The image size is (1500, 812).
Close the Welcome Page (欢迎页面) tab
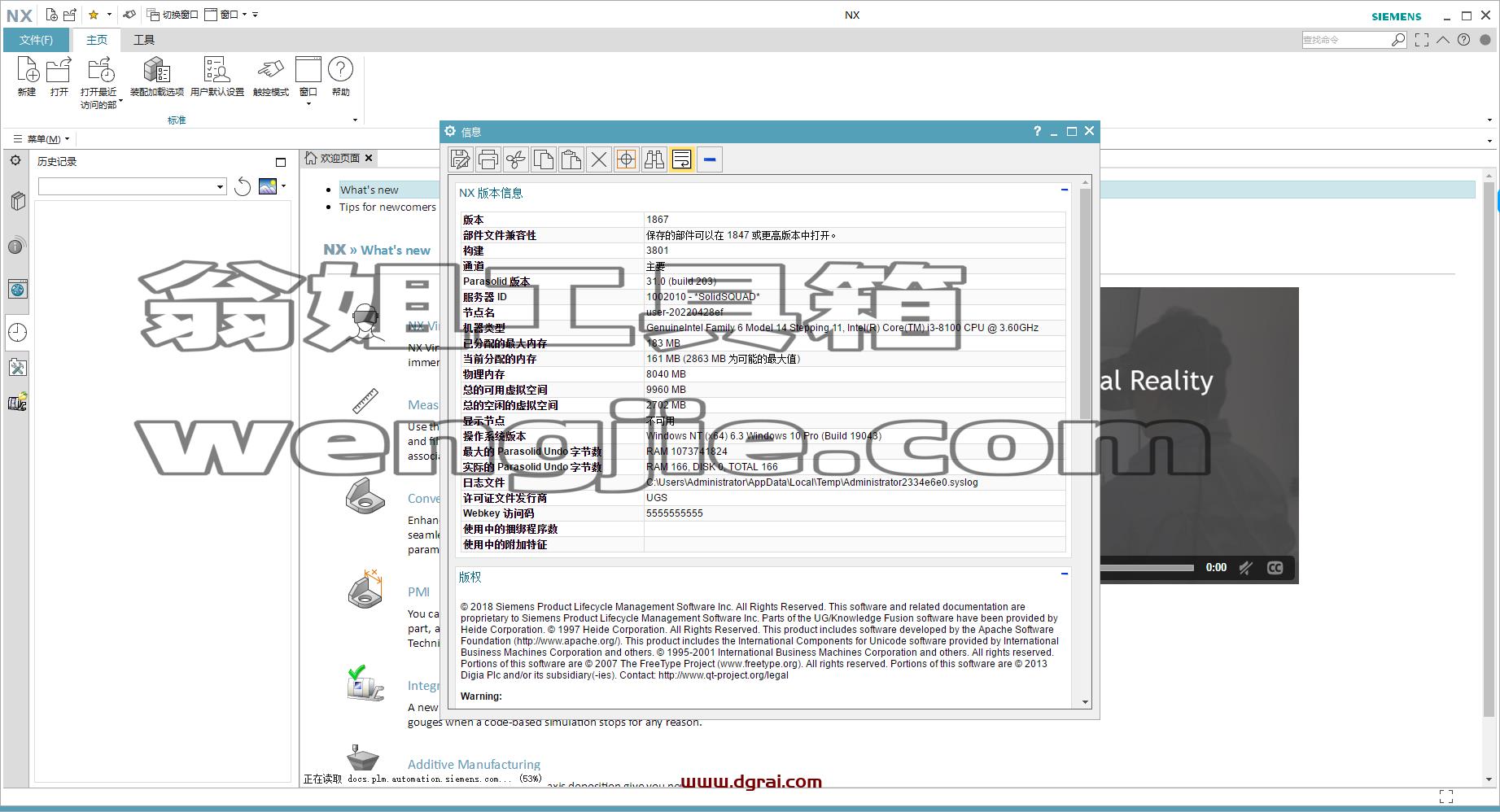(369, 158)
